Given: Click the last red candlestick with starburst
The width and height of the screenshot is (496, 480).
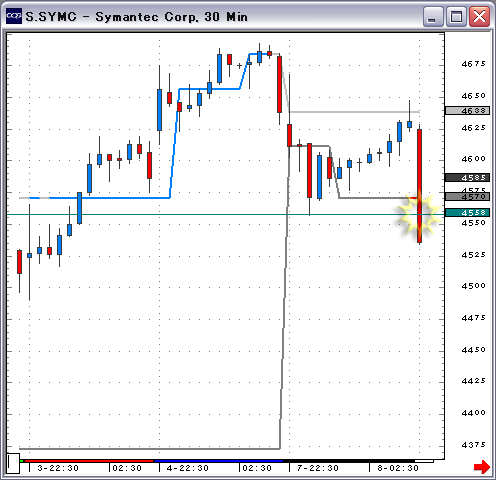Looking at the screenshot, I should (x=419, y=186).
